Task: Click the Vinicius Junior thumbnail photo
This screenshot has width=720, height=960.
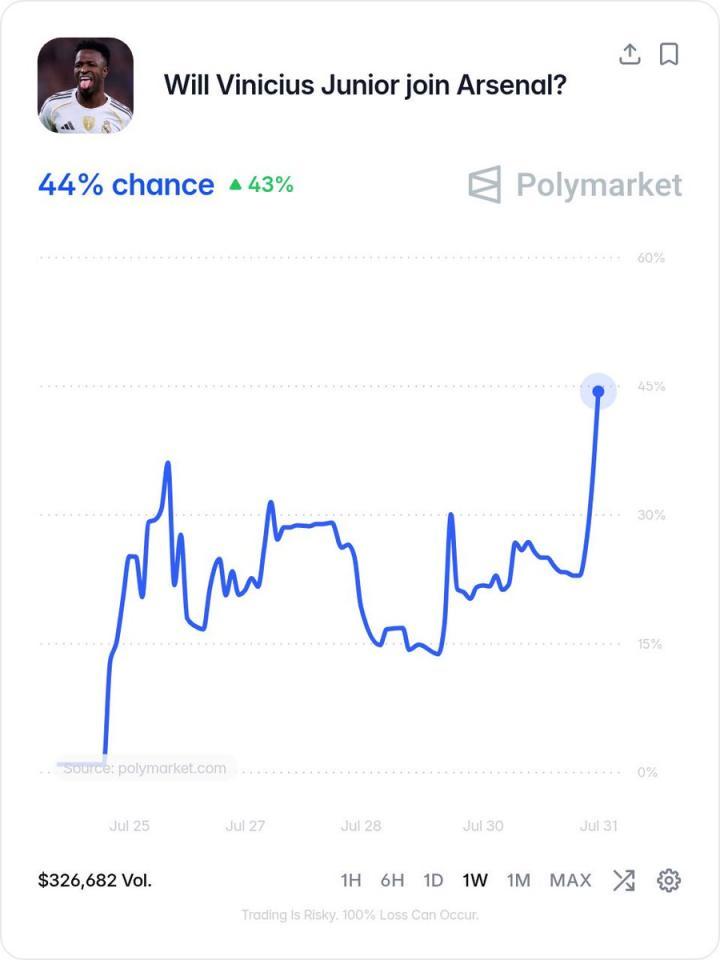Action: coord(85,85)
